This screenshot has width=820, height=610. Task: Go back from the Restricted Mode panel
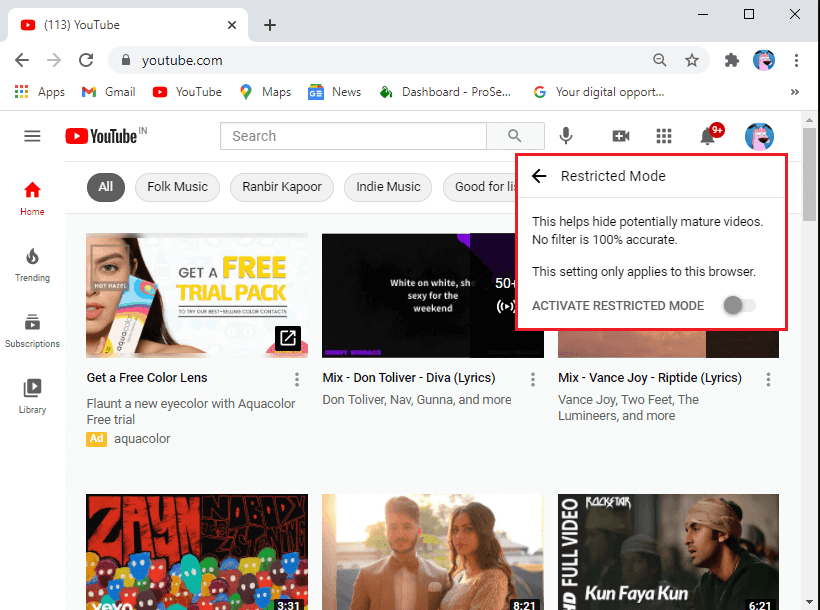pos(539,176)
